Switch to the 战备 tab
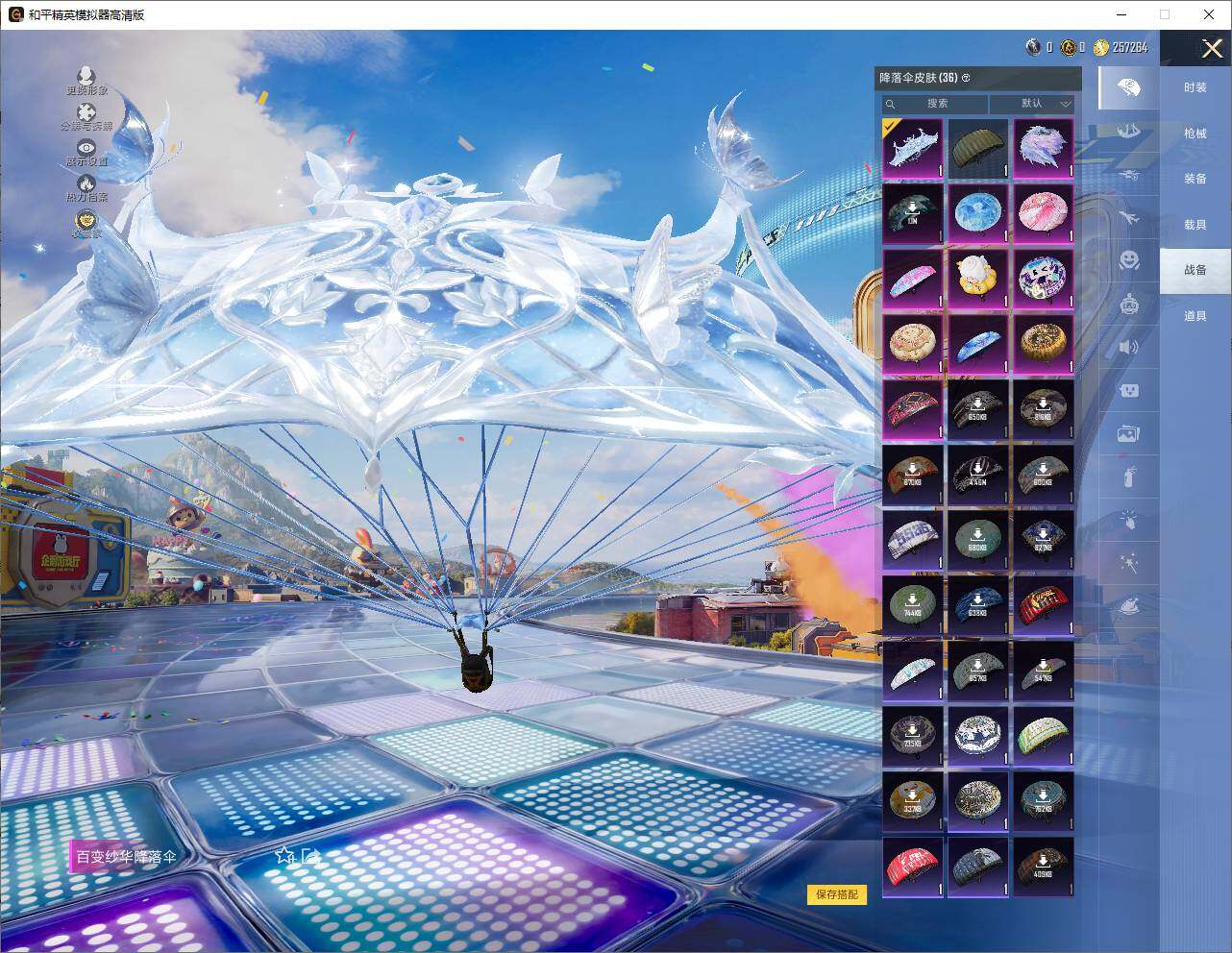This screenshot has height=953, width=1232. coord(1195,270)
